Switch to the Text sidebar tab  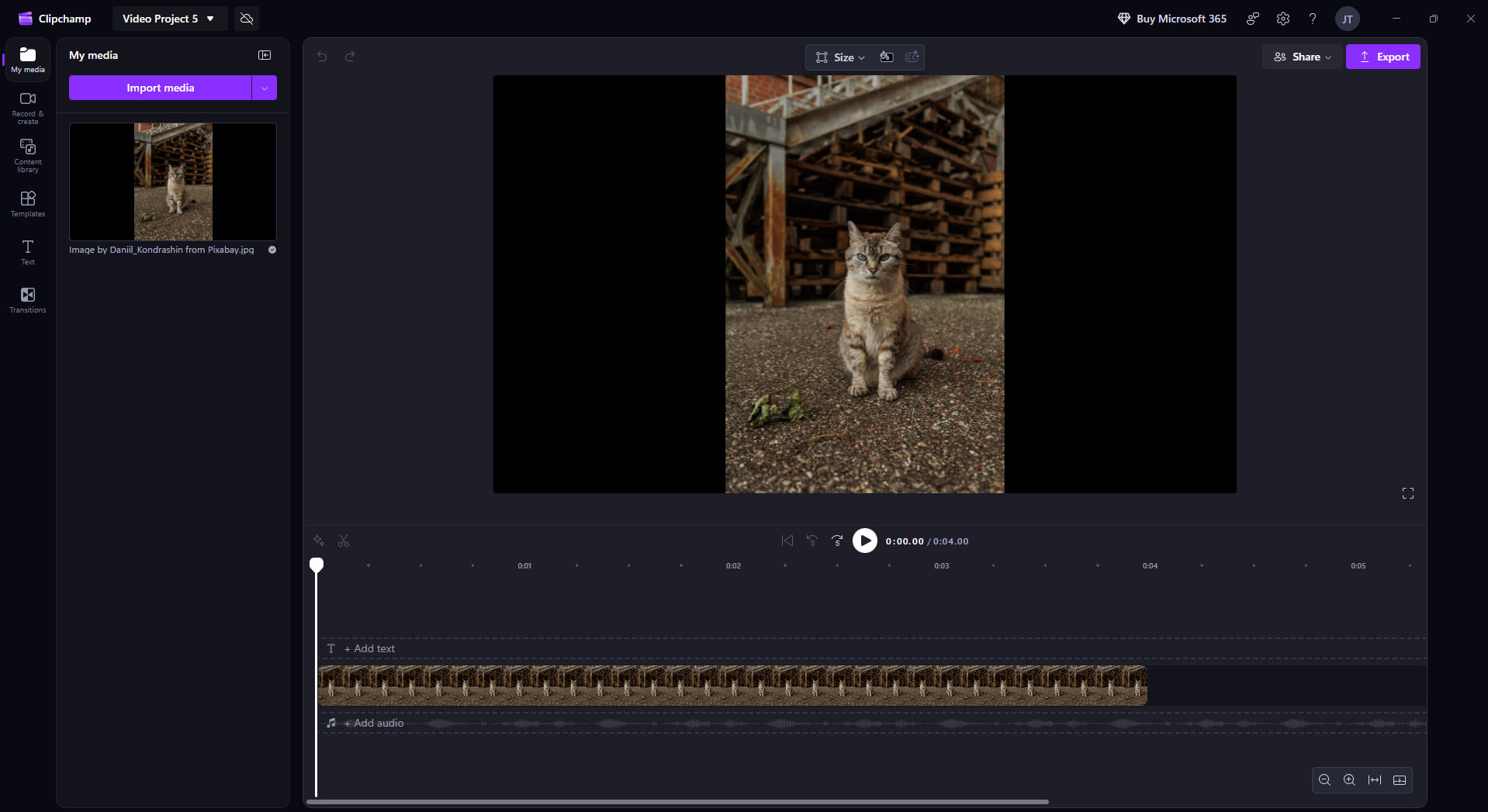coord(28,252)
